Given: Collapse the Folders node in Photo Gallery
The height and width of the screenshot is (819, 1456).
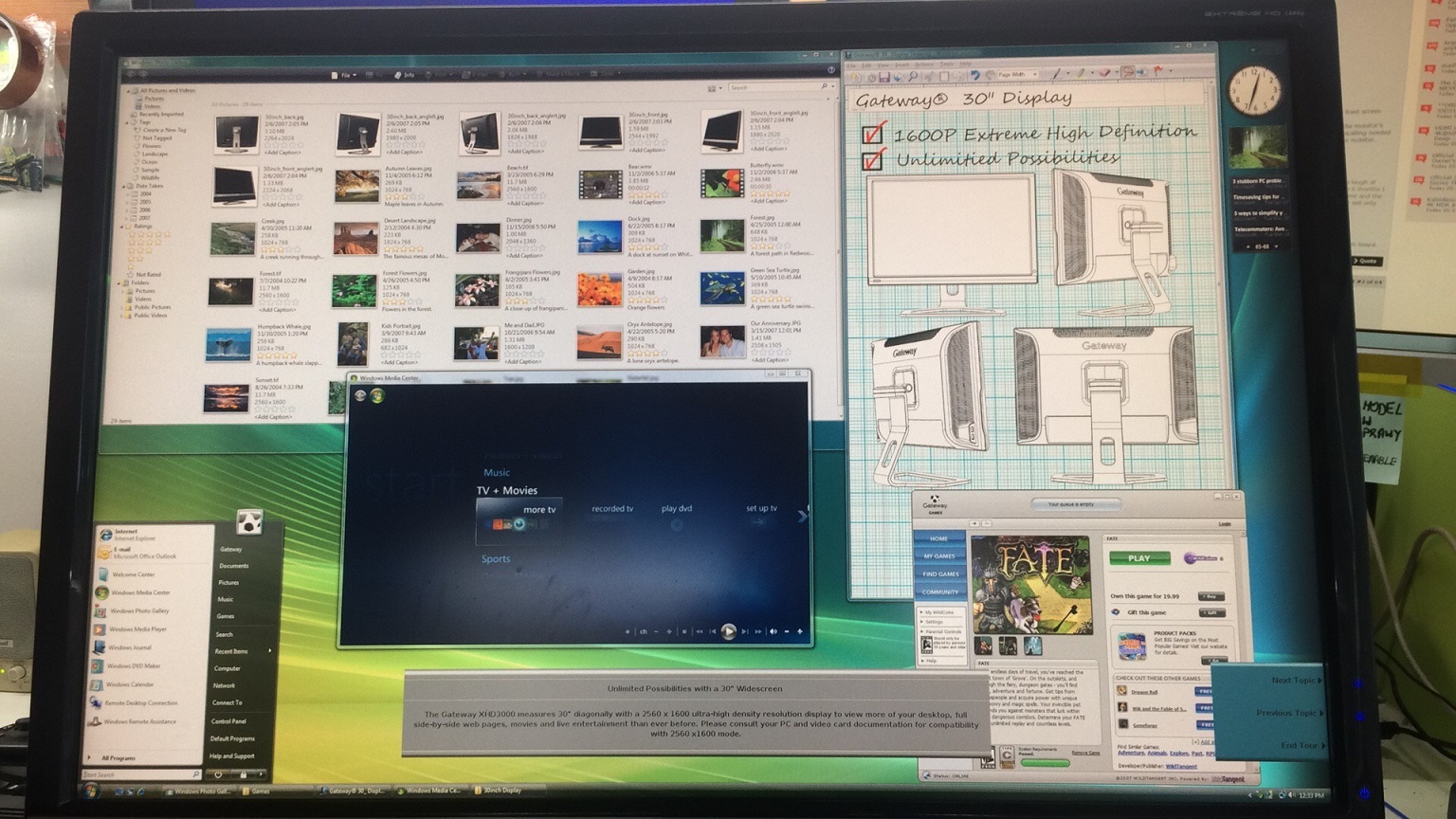Looking at the screenshot, I should [x=118, y=283].
